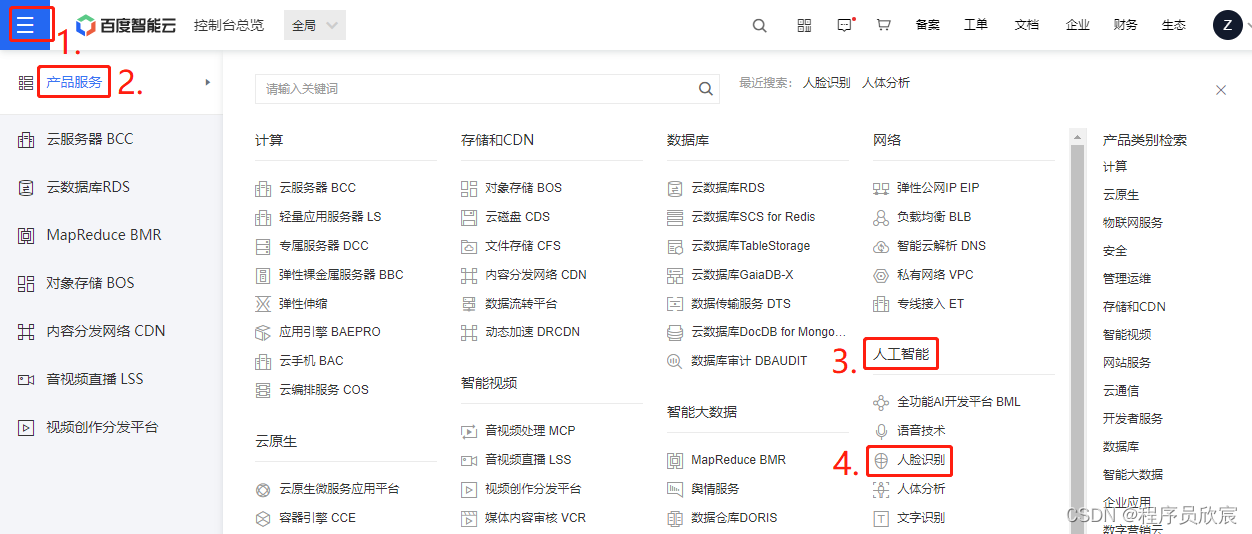
Task: Click icon beside sidebar 视频创作分发平台
Action: pos(26,427)
